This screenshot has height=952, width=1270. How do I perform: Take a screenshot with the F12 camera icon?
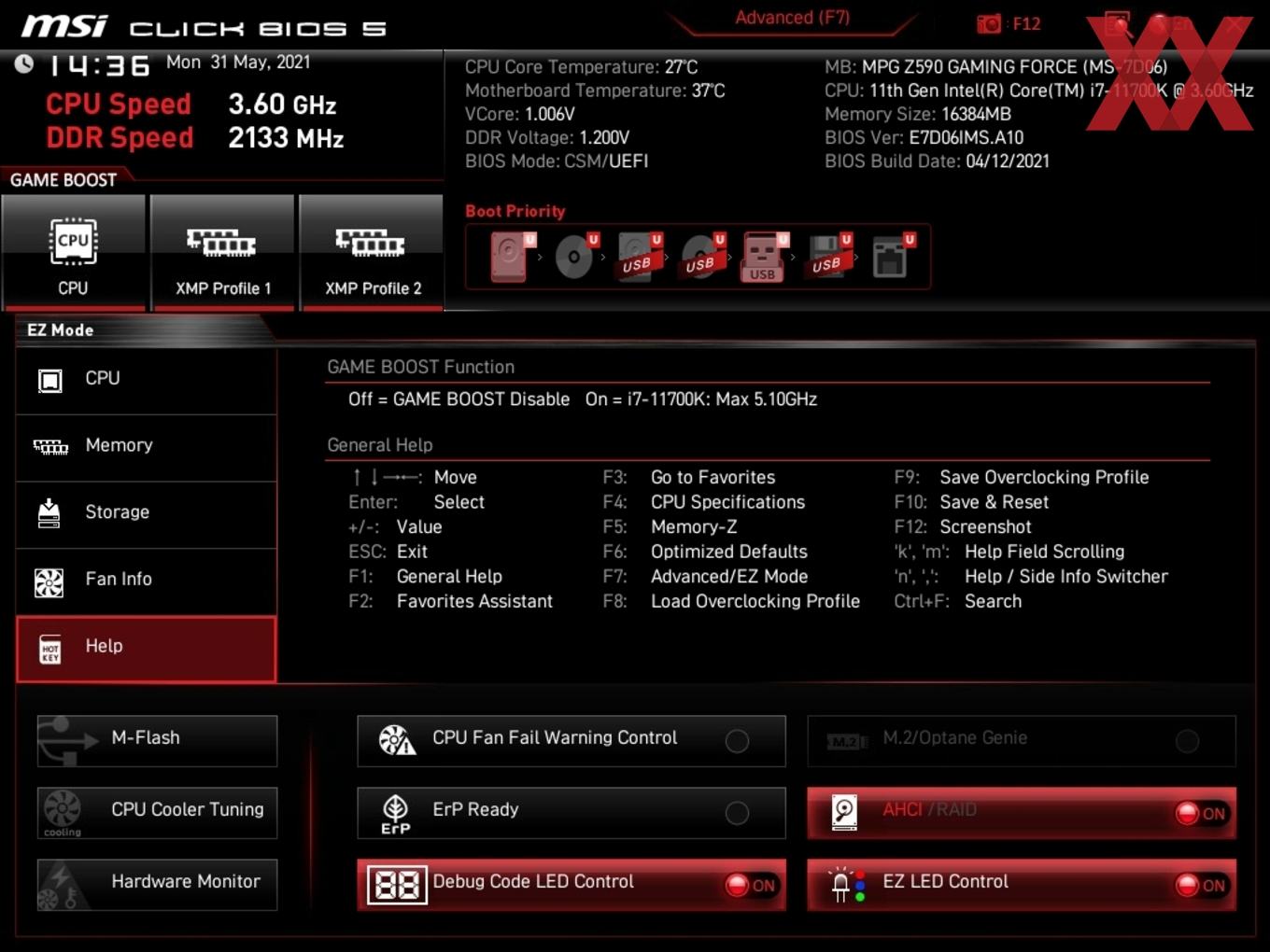pyautogui.click(x=989, y=23)
